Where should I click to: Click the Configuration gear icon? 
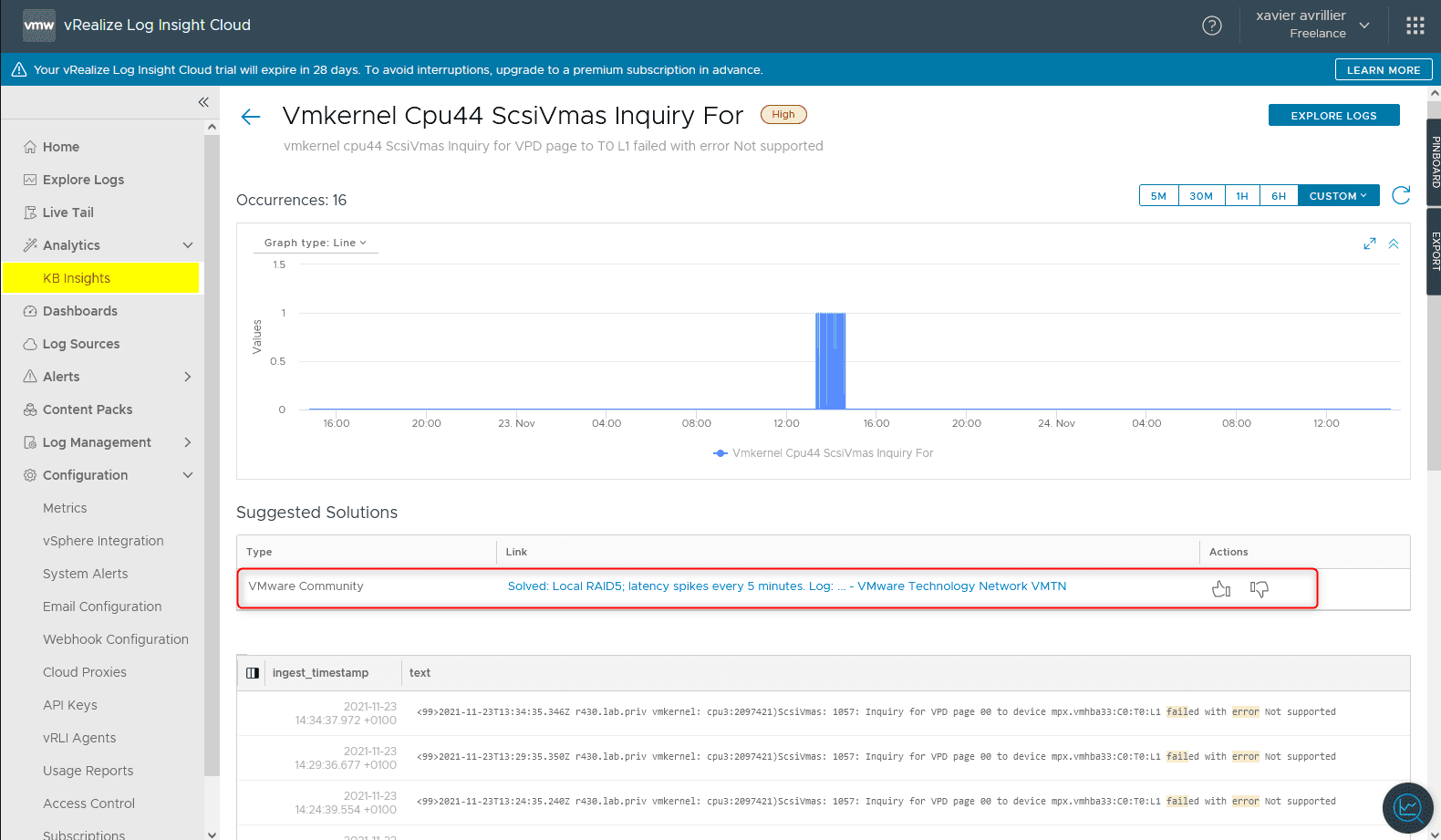(x=30, y=475)
